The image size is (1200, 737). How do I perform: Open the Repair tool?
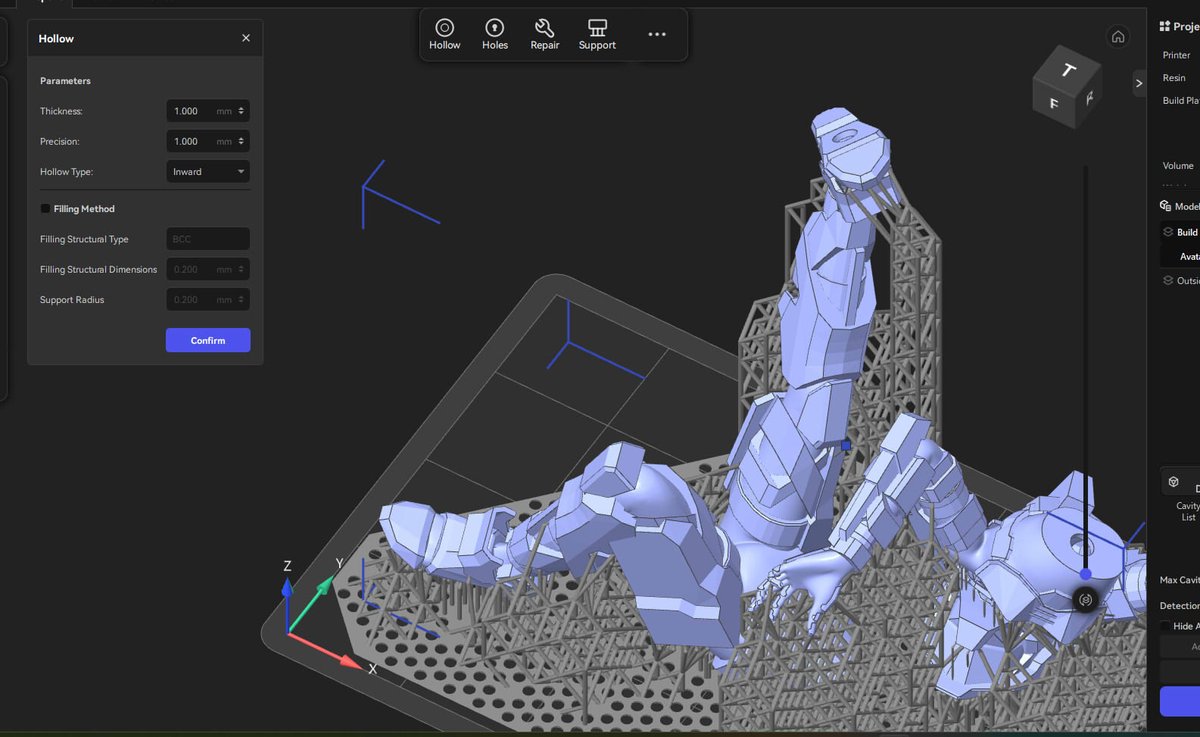544,34
